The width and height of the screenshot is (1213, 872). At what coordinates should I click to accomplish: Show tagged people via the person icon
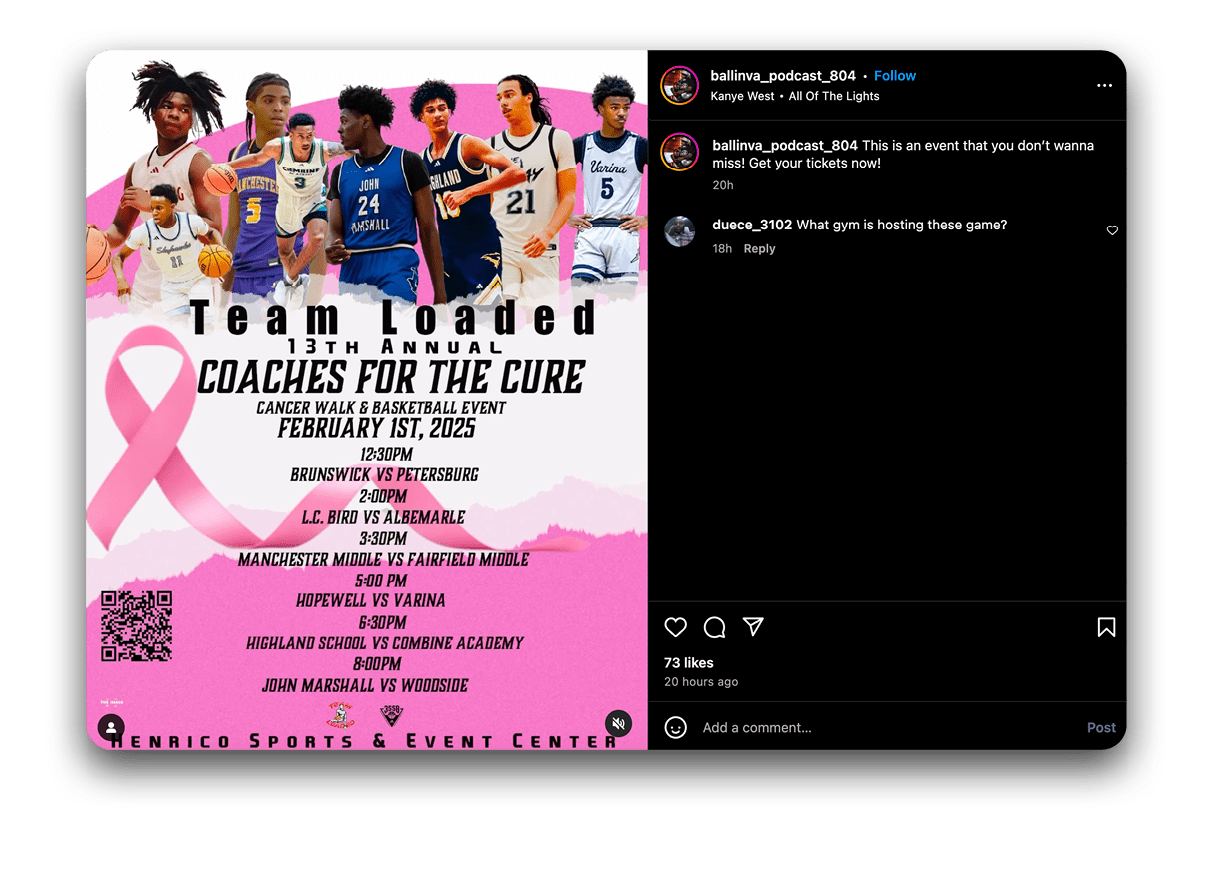pos(112,727)
